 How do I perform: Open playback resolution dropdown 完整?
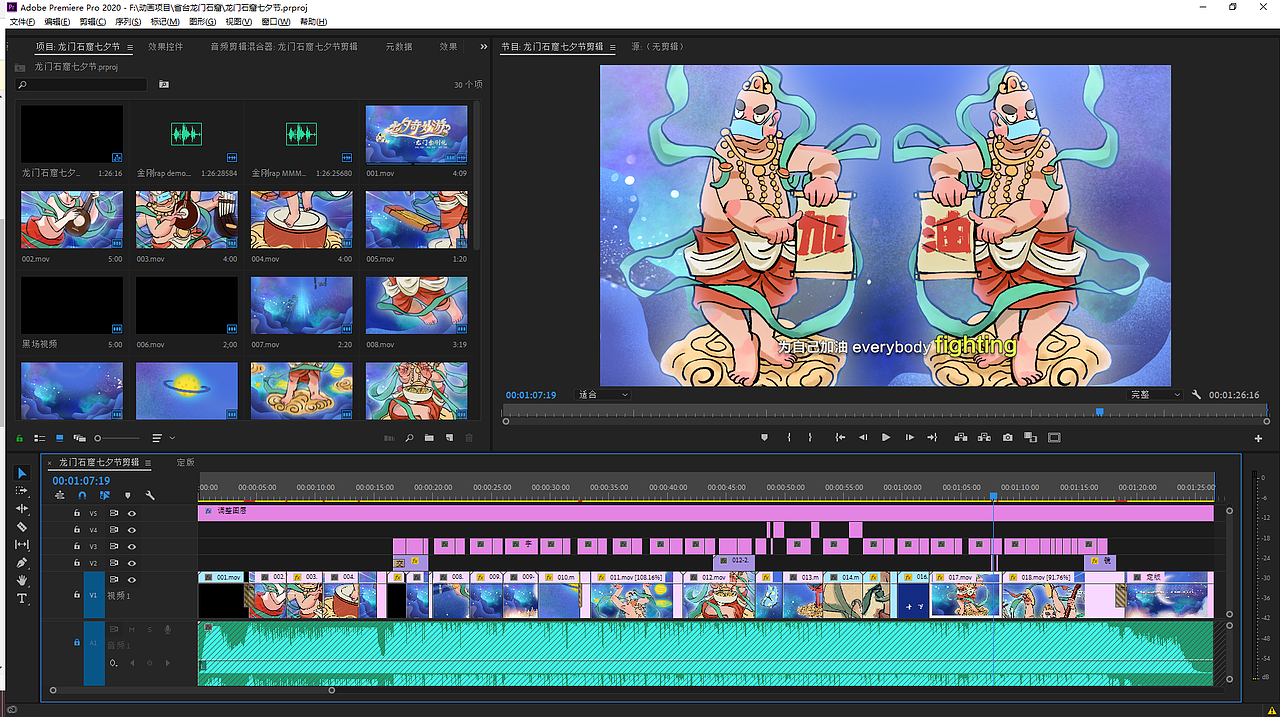click(x=1155, y=395)
